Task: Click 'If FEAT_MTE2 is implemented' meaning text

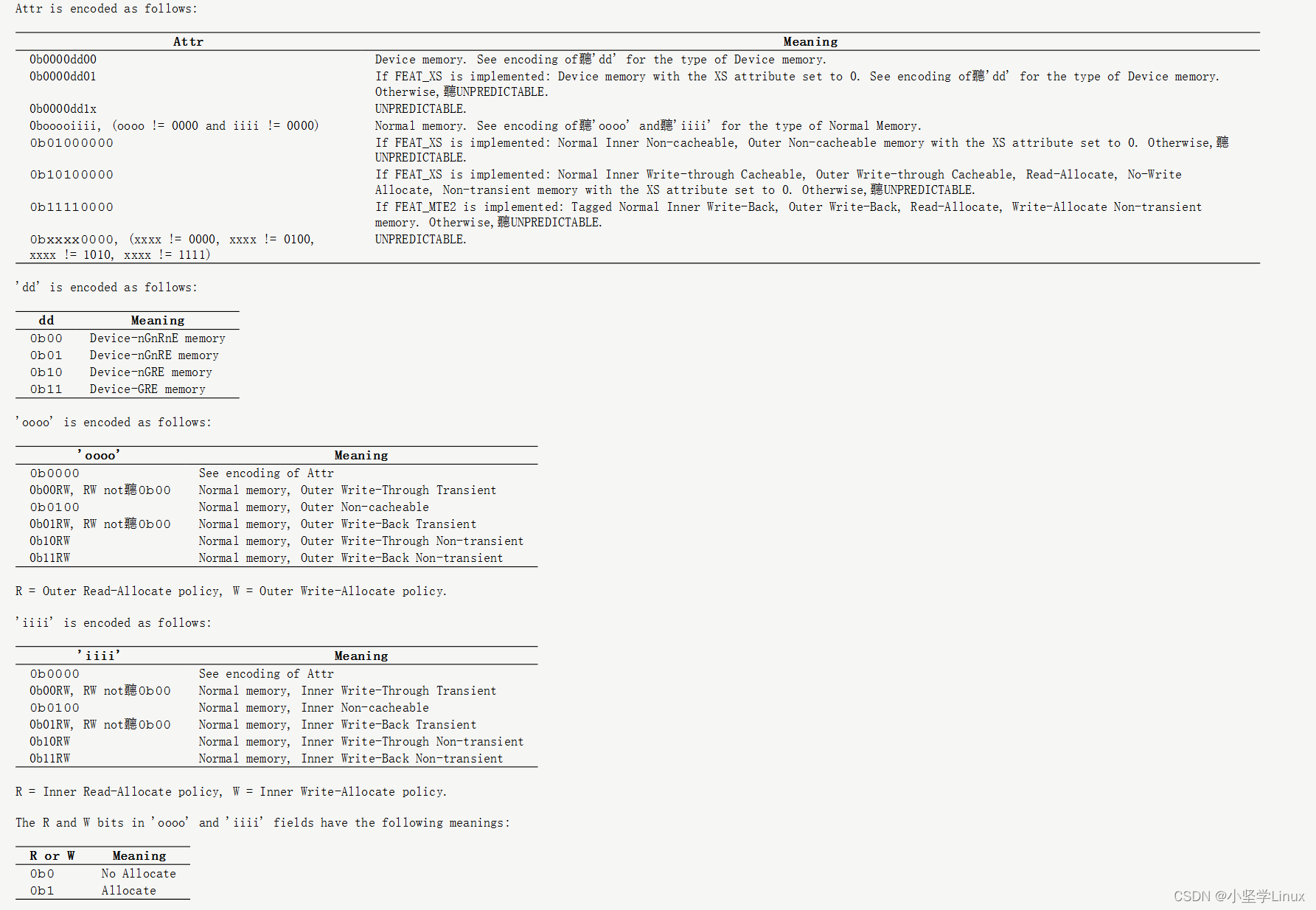Action: (x=788, y=215)
